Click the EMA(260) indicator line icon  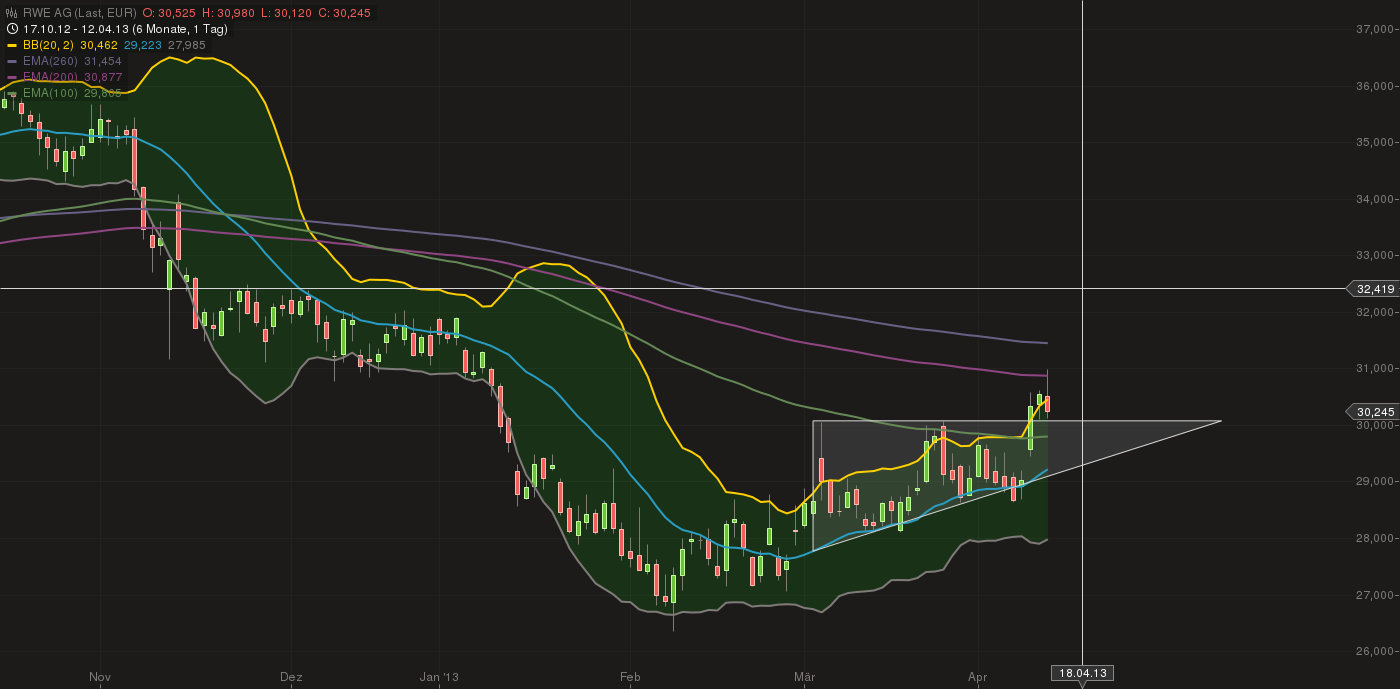tap(12, 61)
